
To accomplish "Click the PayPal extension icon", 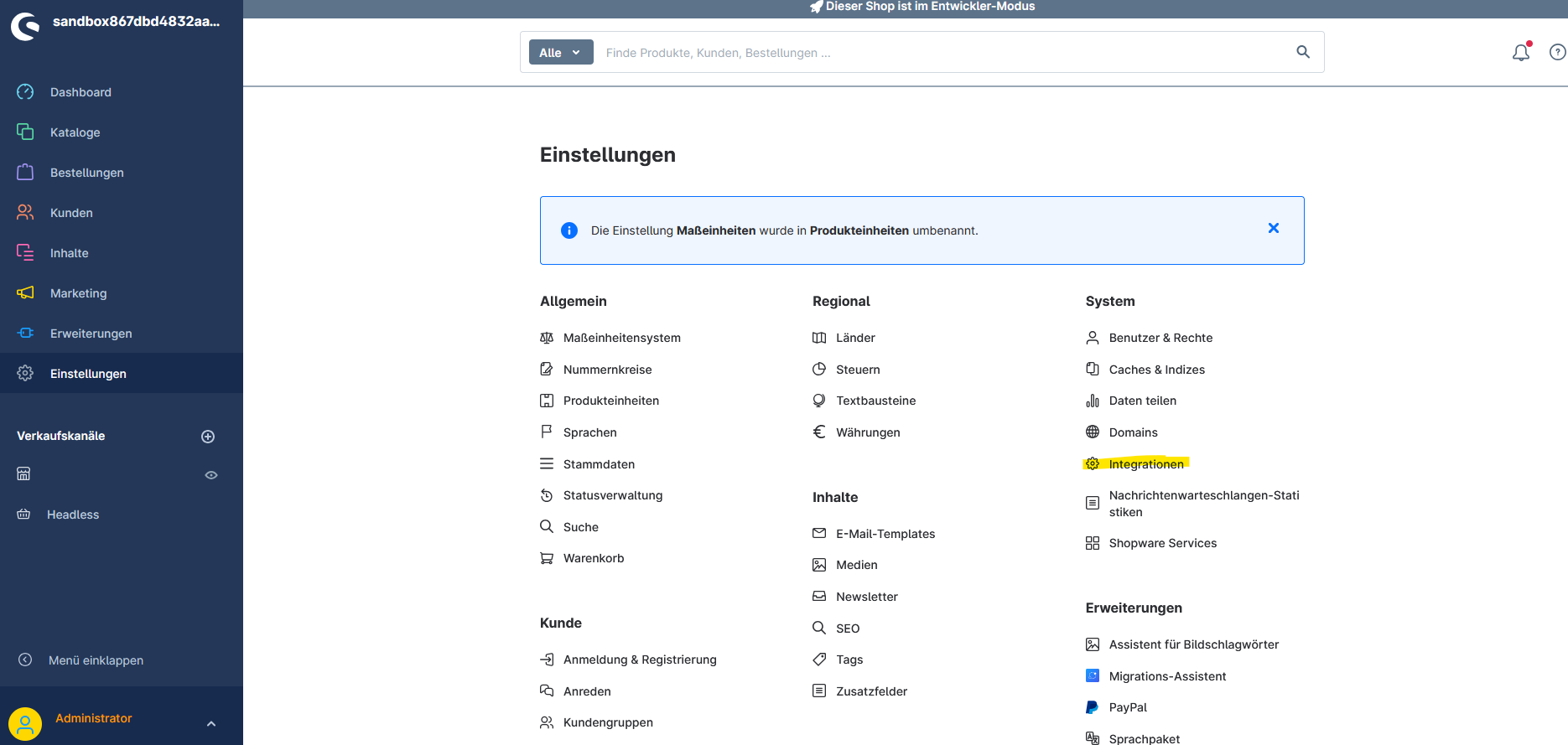I will [1092, 707].
